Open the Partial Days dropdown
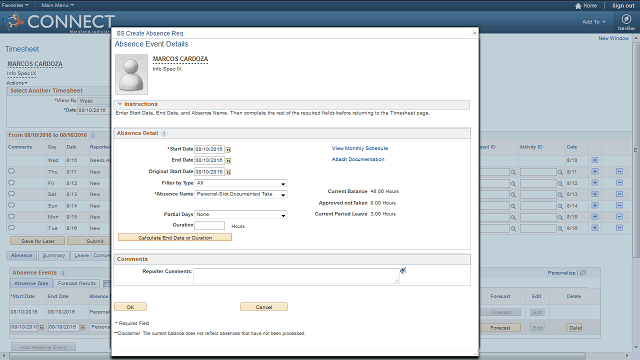 (x=241, y=215)
